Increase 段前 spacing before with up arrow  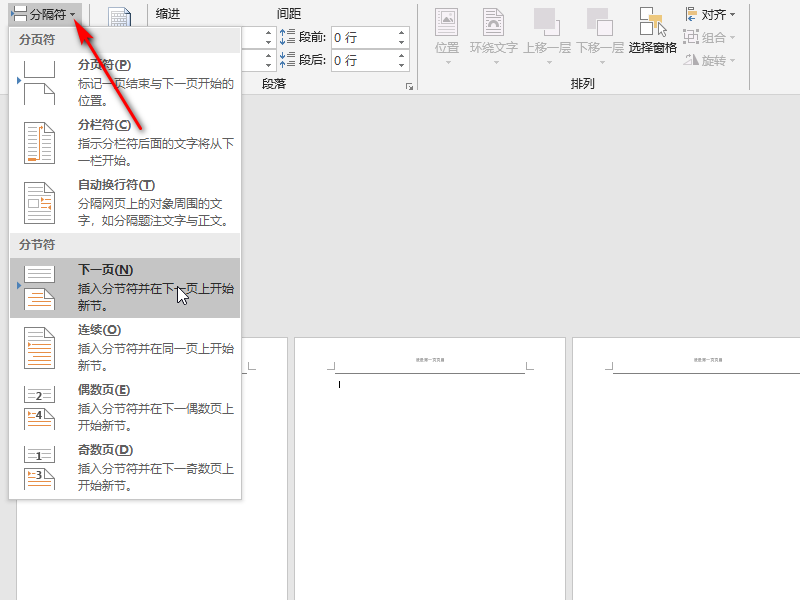[x=402, y=32]
